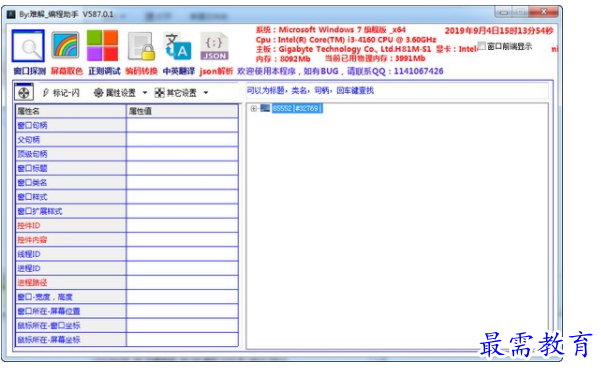Click the 内存 8092Mb memory info text
Screen dimensions: 601x376
pos(283,59)
